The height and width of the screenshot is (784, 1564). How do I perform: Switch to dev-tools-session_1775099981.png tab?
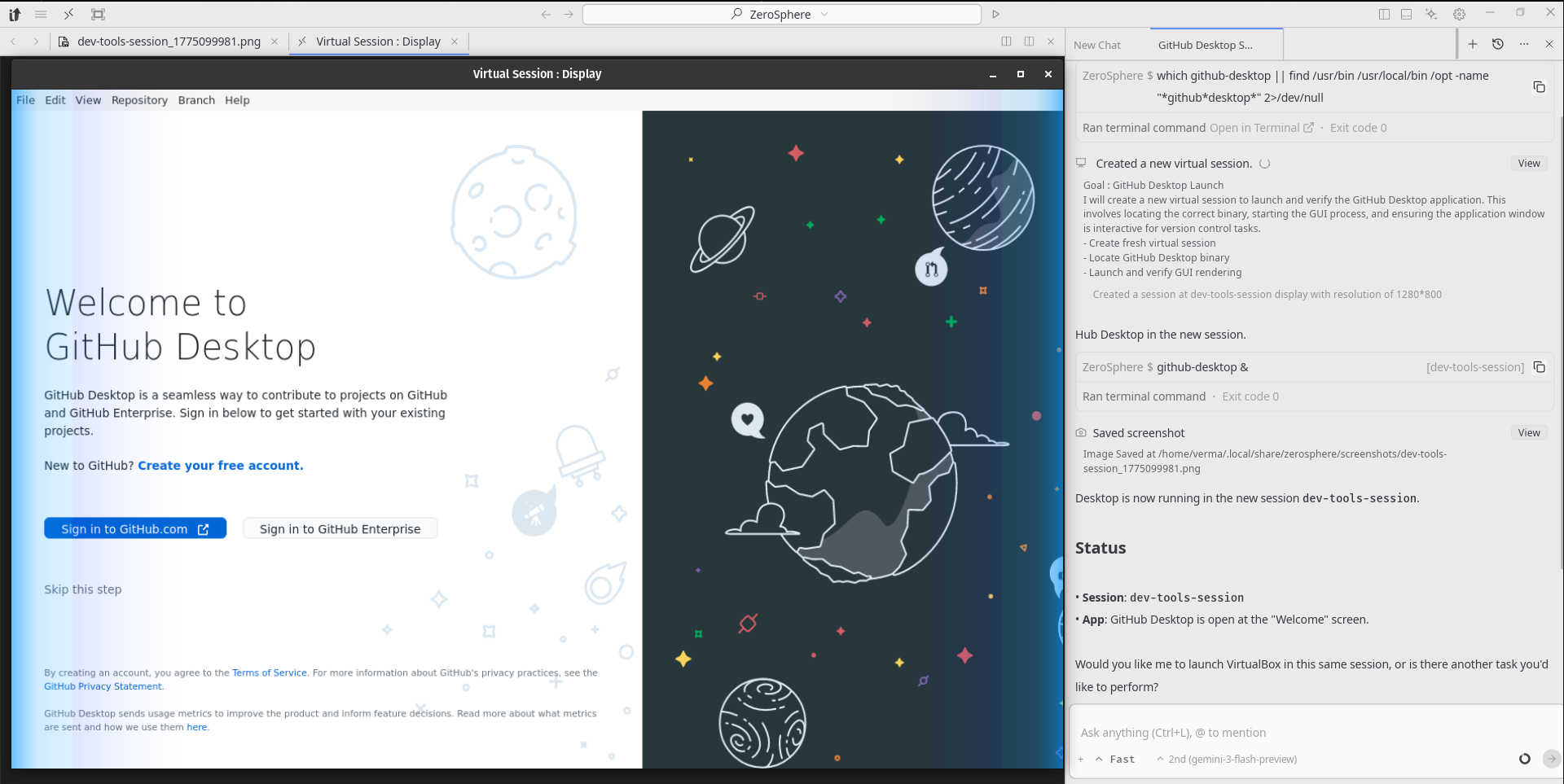pyautogui.click(x=169, y=42)
